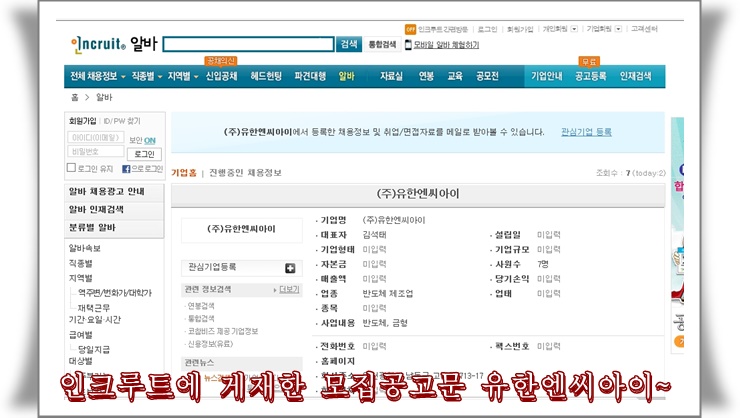Switch to 진행중인 채용정보 tab
Viewport: 740px width, 418px height.
[x=245, y=173]
